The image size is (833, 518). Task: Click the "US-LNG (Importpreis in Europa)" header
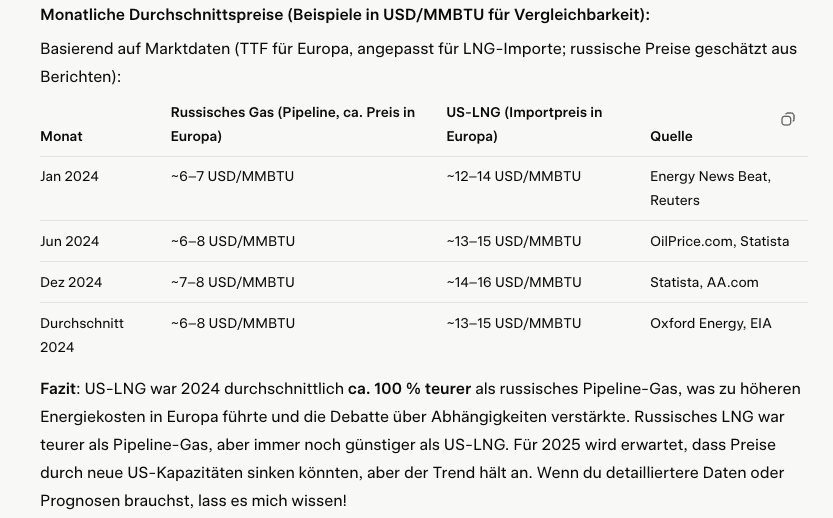(524, 124)
